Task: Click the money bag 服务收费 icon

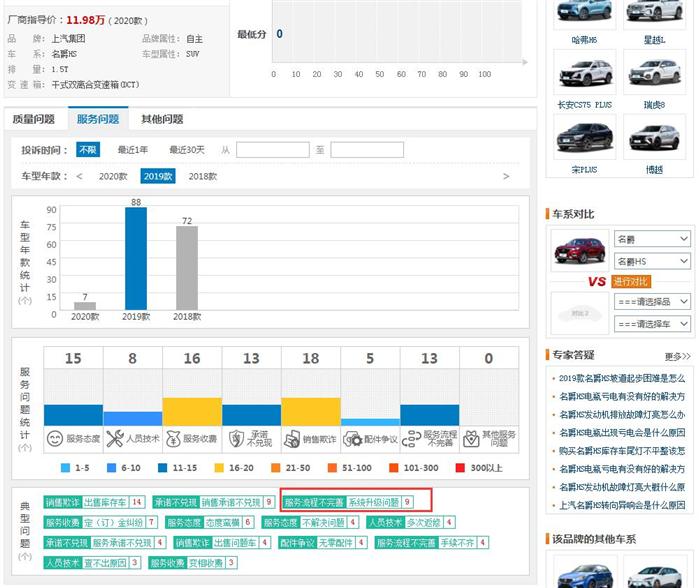Action: [x=173, y=439]
